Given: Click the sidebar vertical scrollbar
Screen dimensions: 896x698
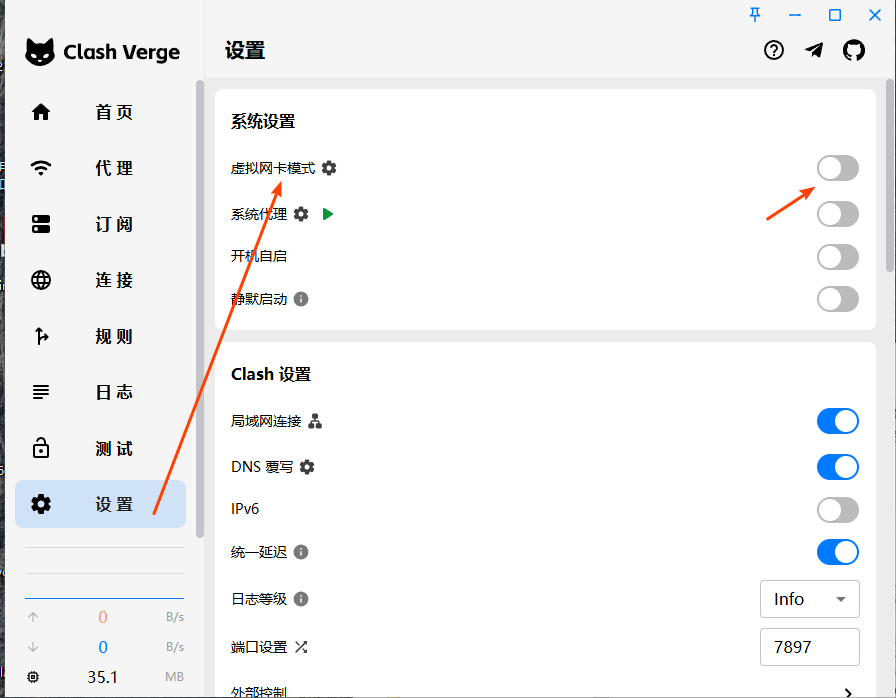Looking at the screenshot, I should click(199, 308).
